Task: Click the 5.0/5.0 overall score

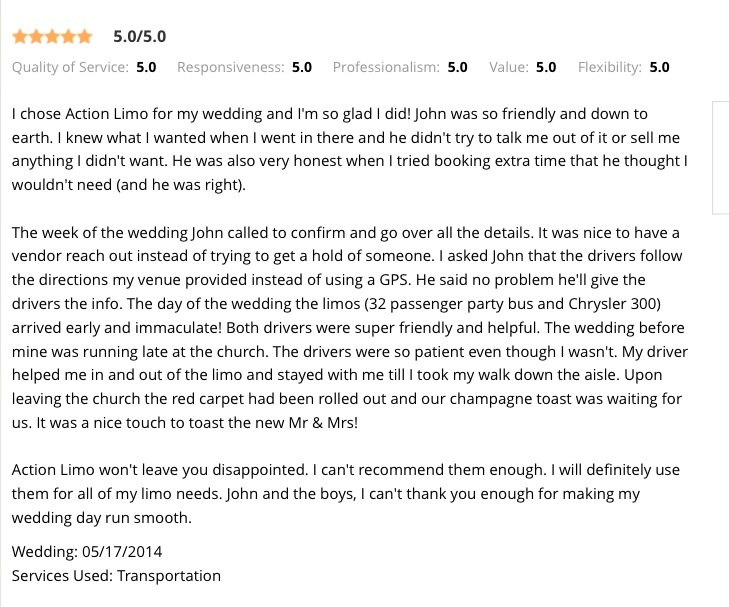Action: (139, 36)
